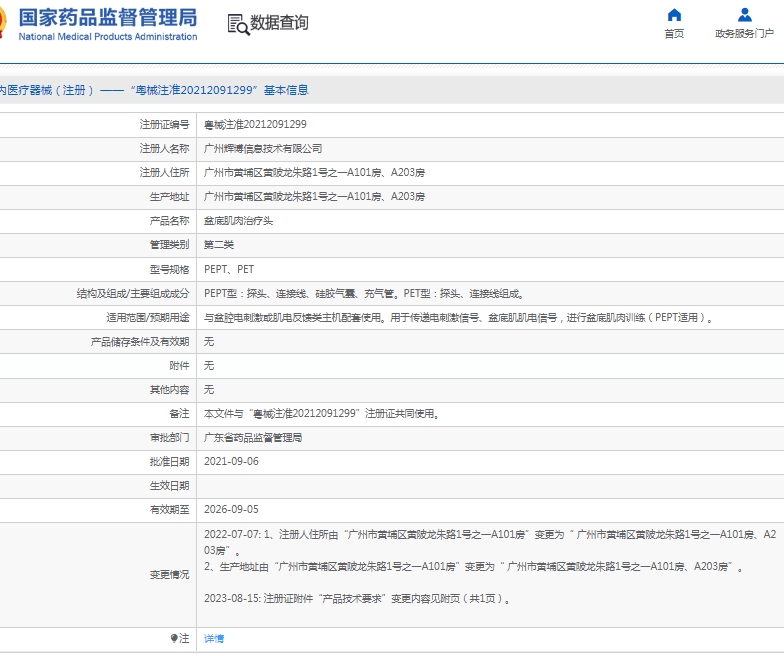The width and height of the screenshot is (784, 656).
Task: Click 无 in the 其他内容 row
Action: point(209,389)
